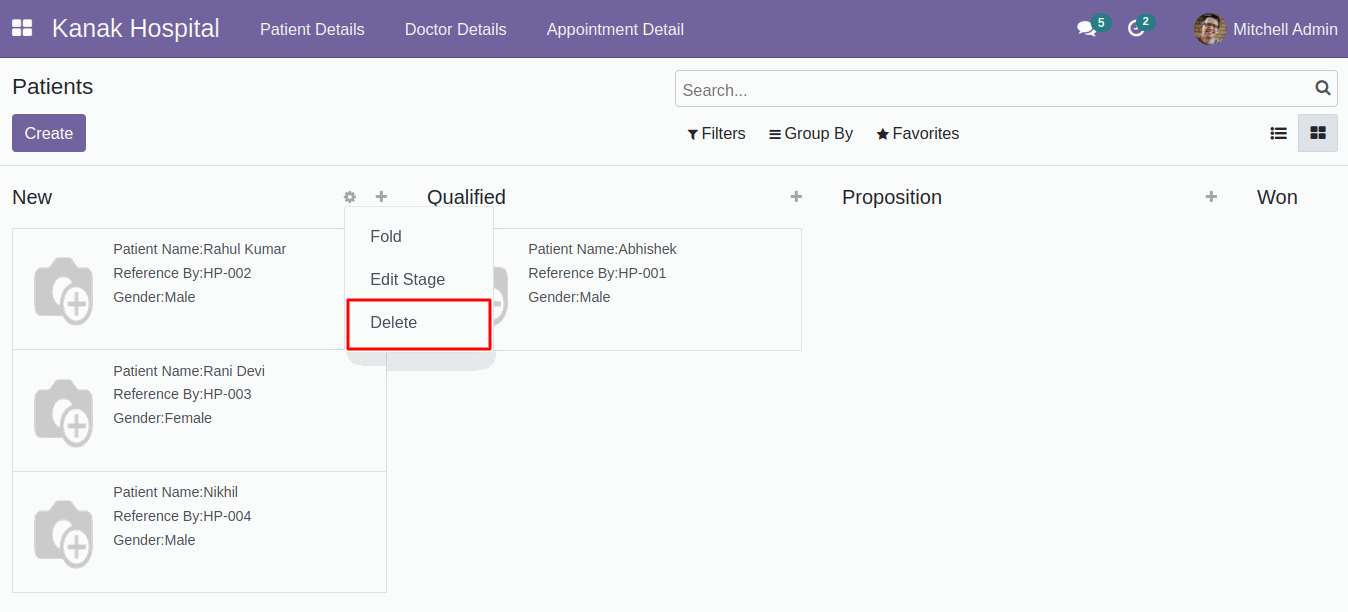Open the activities clock icon
Image resolution: width=1348 pixels, height=612 pixels.
1135,29
